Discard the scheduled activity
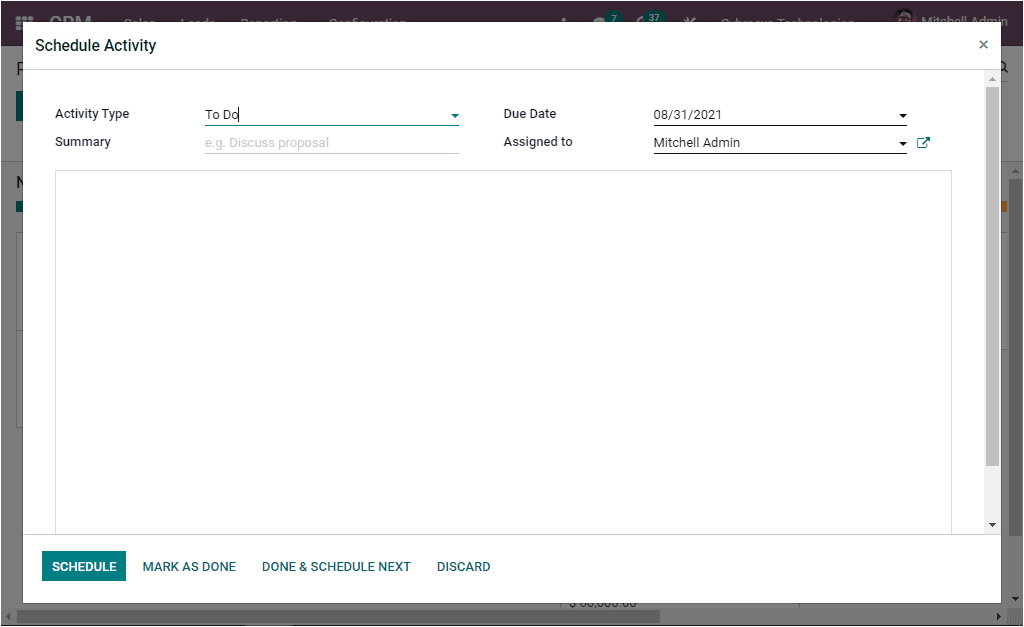The width and height of the screenshot is (1024, 627). [463, 566]
